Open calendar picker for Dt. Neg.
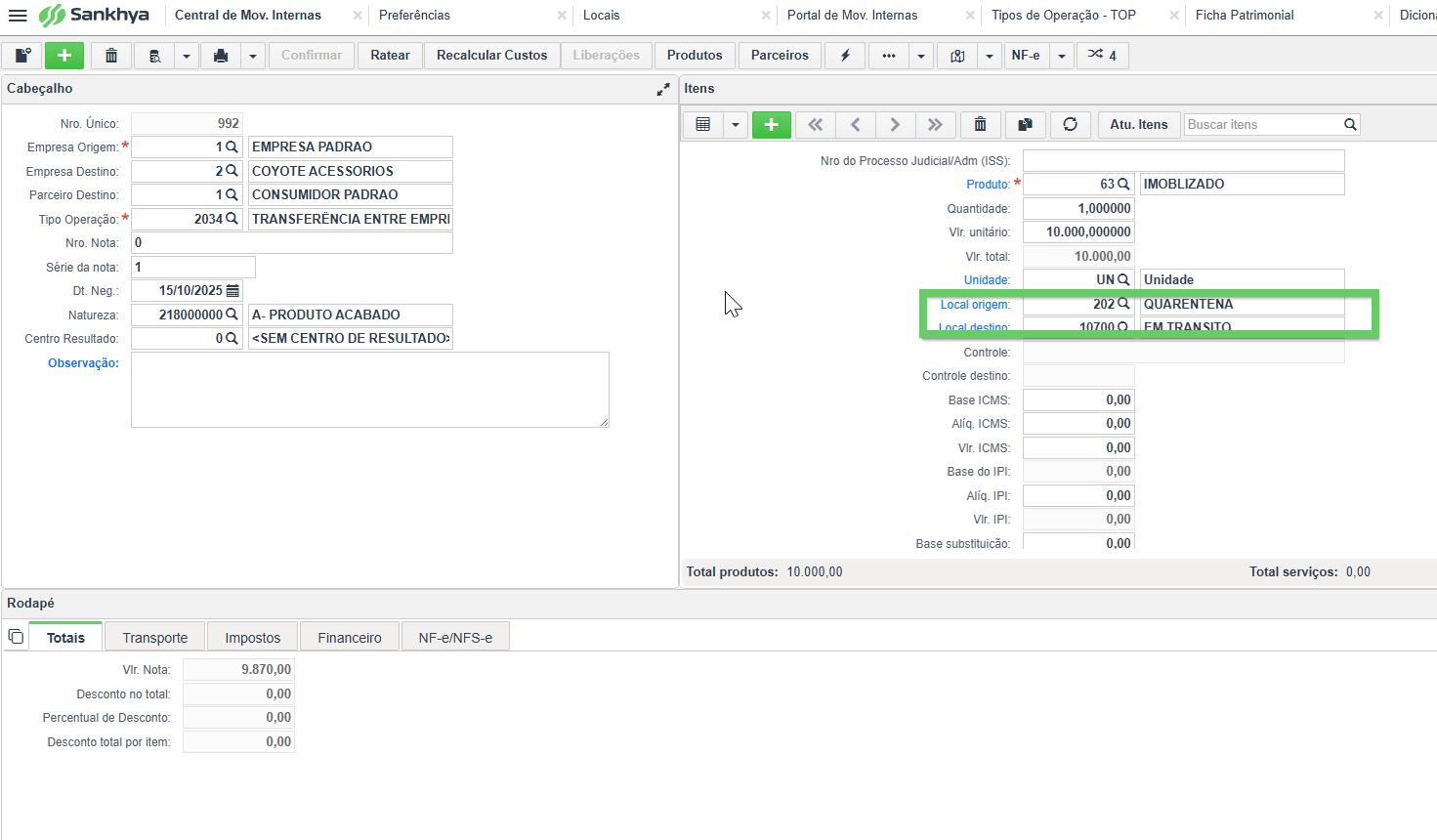Image resolution: width=1437 pixels, height=840 pixels. tap(232, 291)
